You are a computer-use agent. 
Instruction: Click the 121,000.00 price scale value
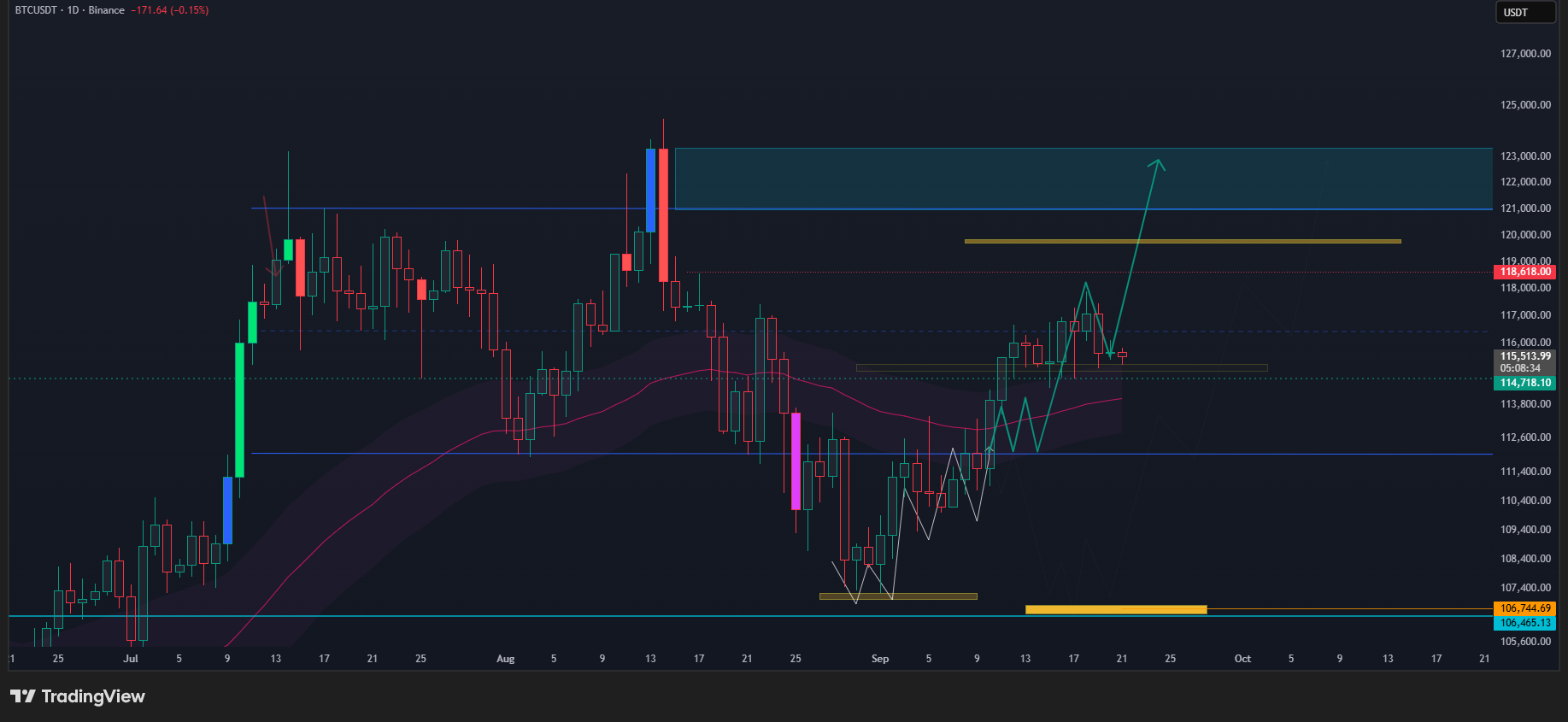(x=1525, y=208)
